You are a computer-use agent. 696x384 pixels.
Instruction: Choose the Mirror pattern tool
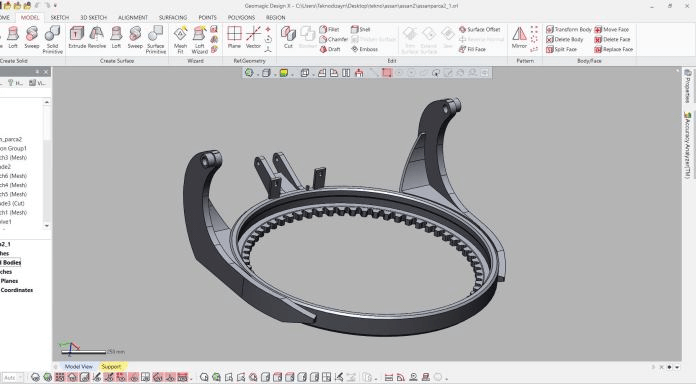point(519,37)
